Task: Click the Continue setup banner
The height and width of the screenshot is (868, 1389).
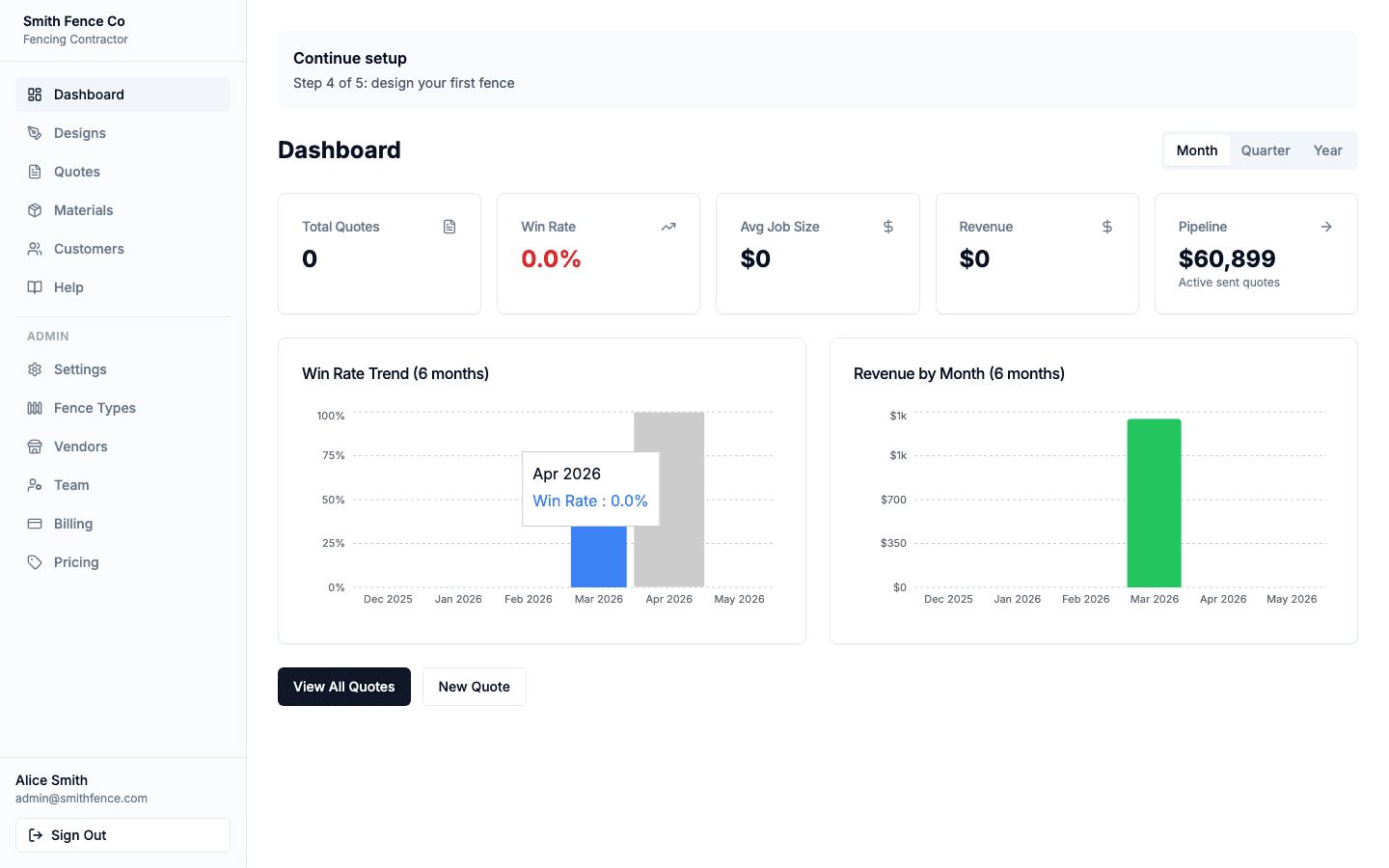Action: pyautogui.click(x=818, y=69)
